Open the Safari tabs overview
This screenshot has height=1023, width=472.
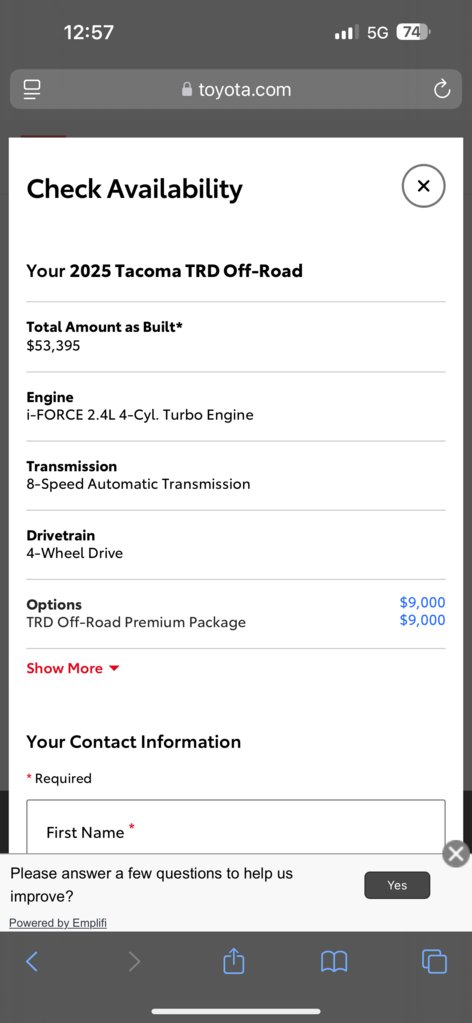[434, 961]
